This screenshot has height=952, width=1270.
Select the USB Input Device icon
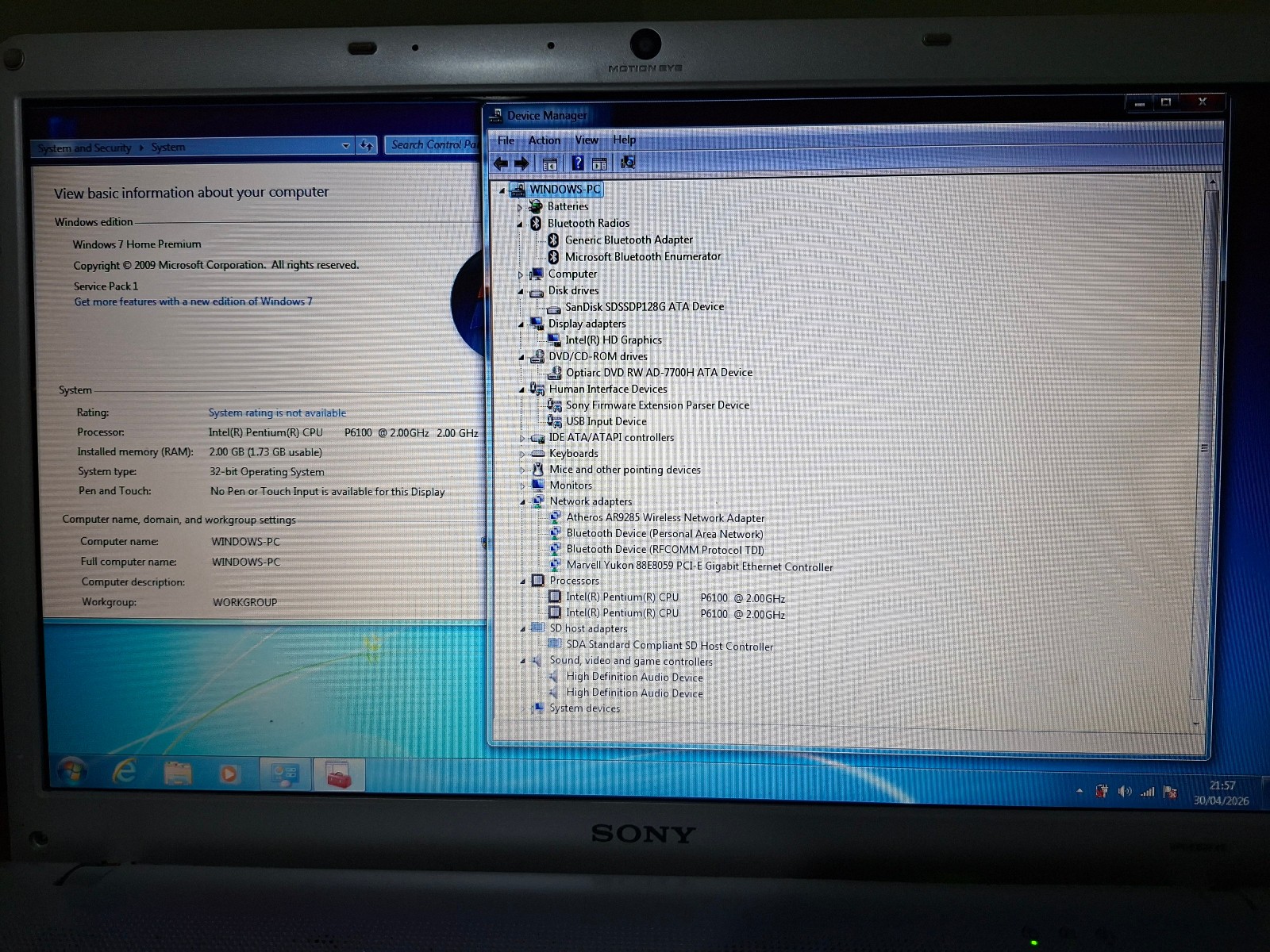tap(555, 421)
